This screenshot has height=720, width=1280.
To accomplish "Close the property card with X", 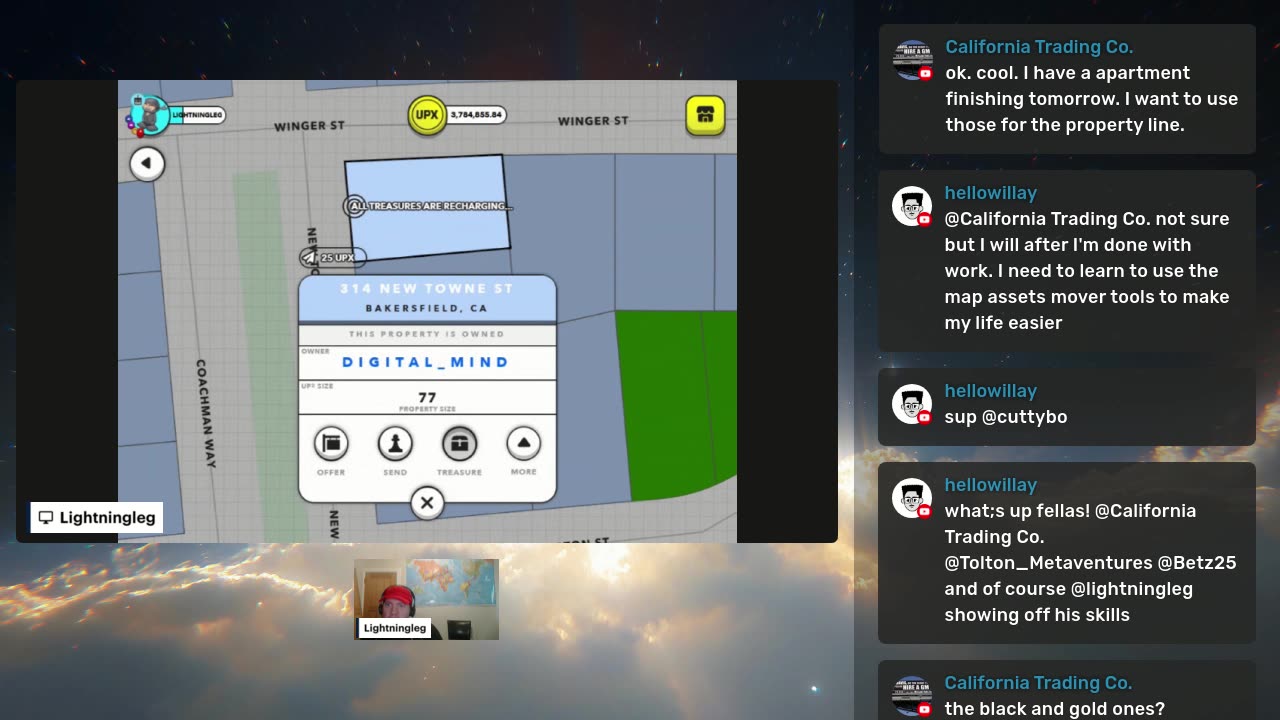I will [x=427, y=503].
